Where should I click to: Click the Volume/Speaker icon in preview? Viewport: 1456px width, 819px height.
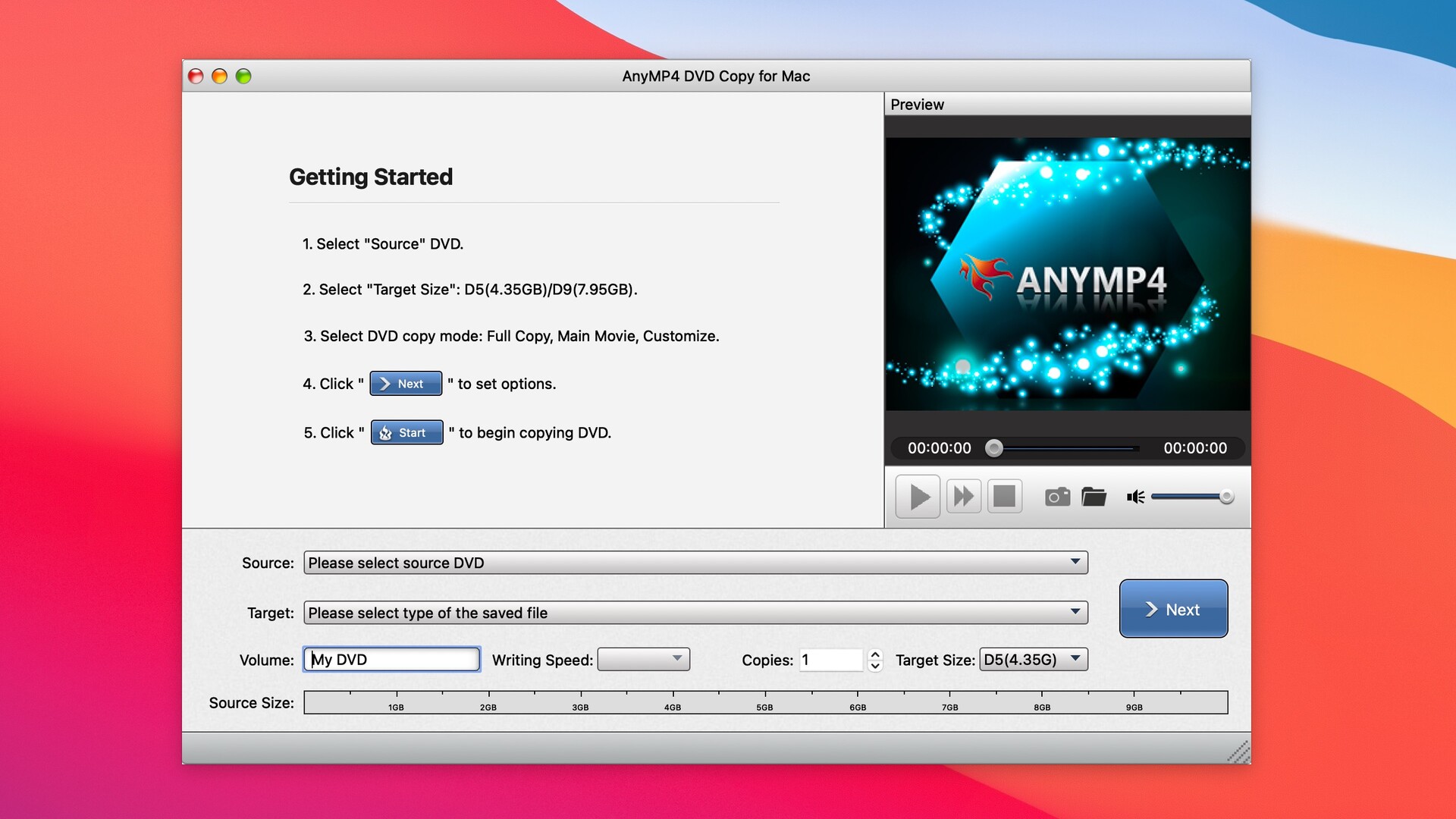point(1135,496)
